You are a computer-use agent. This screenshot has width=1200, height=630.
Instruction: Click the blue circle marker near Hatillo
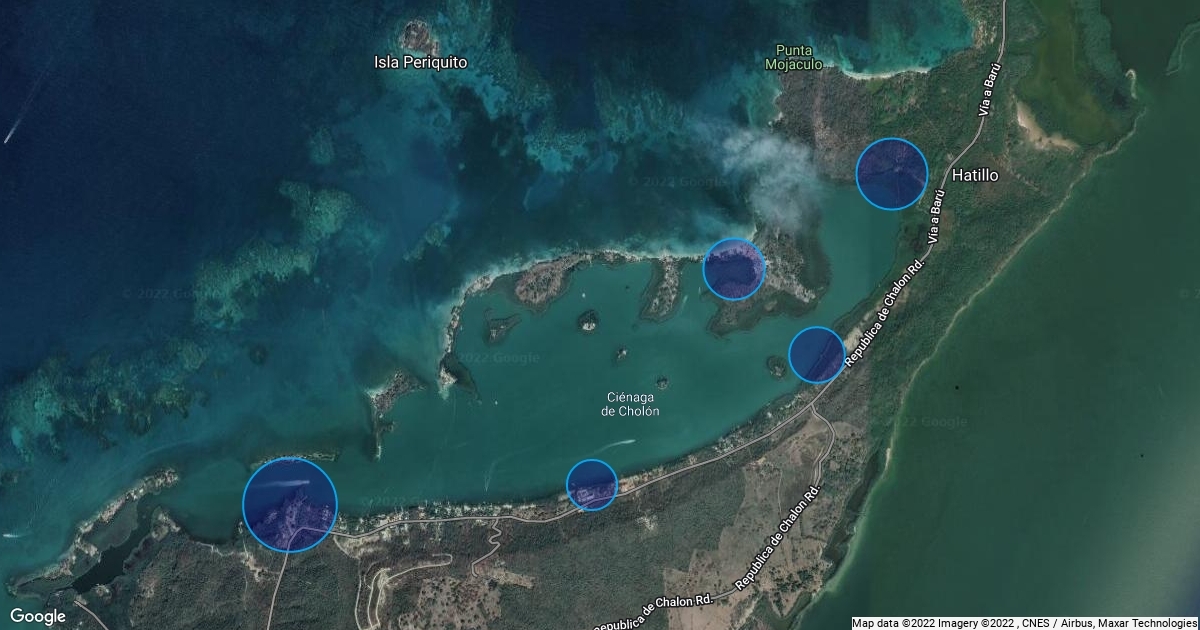click(892, 174)
